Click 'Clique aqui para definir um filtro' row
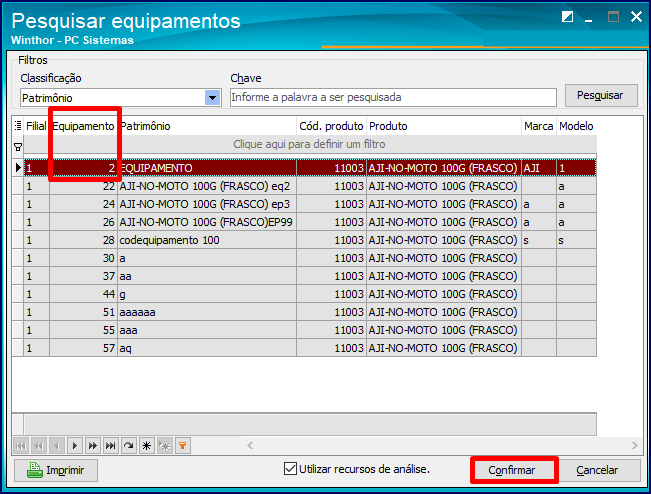This screenshot has width=651, height=494. click(x=310, y=144)
